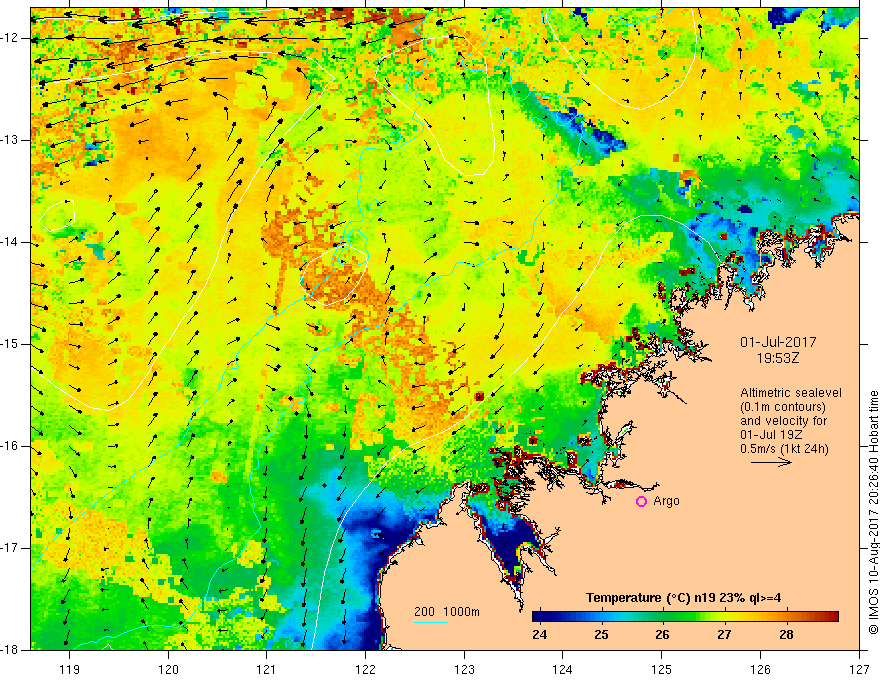Viewport: 880px width, 680px height.
Task: Click the Argo label text
Action: tap(666, 501)
